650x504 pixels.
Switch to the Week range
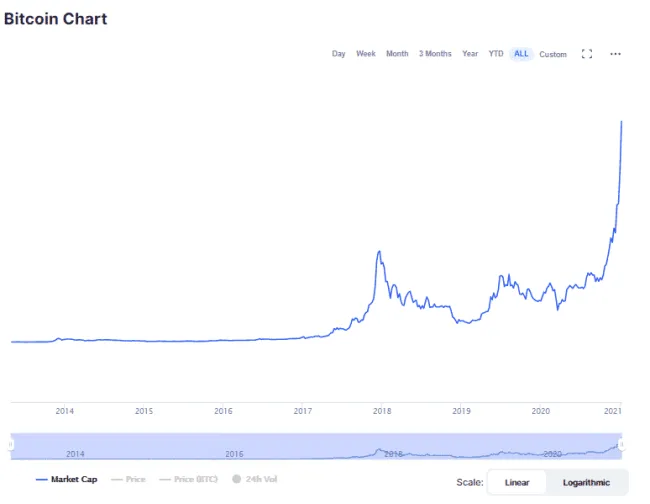366,54
